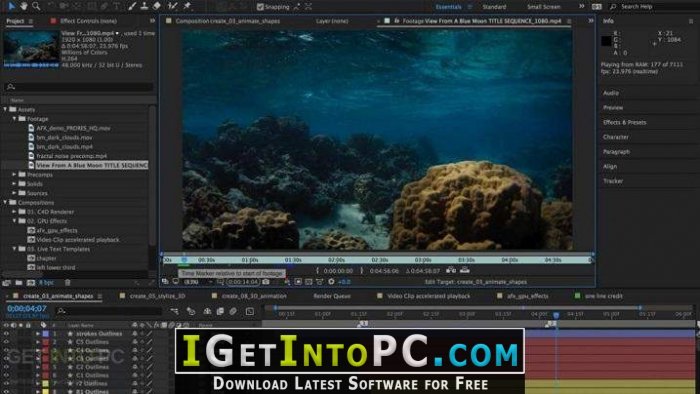
Task: Select the Clone Stamp tool
Action: 144,6
